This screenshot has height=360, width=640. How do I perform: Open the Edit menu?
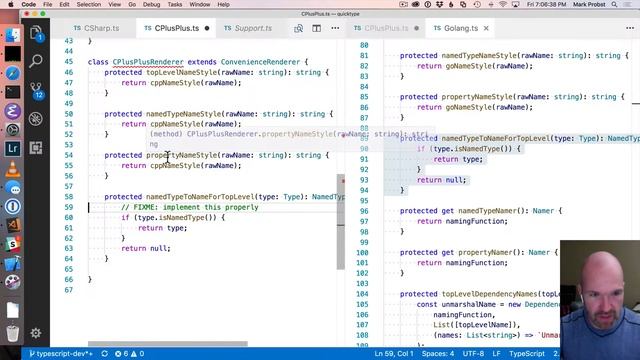coord(64,4)
